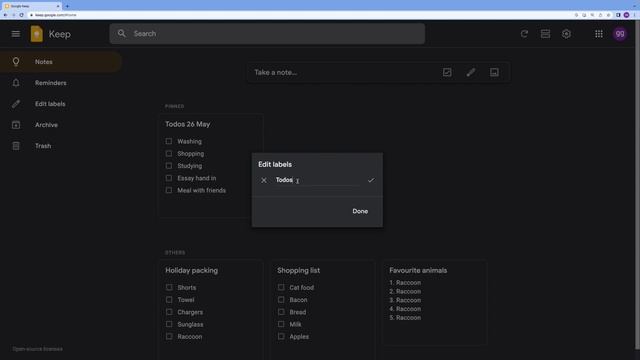
Task: Open Archive in the sidebar
Action: 60,125
